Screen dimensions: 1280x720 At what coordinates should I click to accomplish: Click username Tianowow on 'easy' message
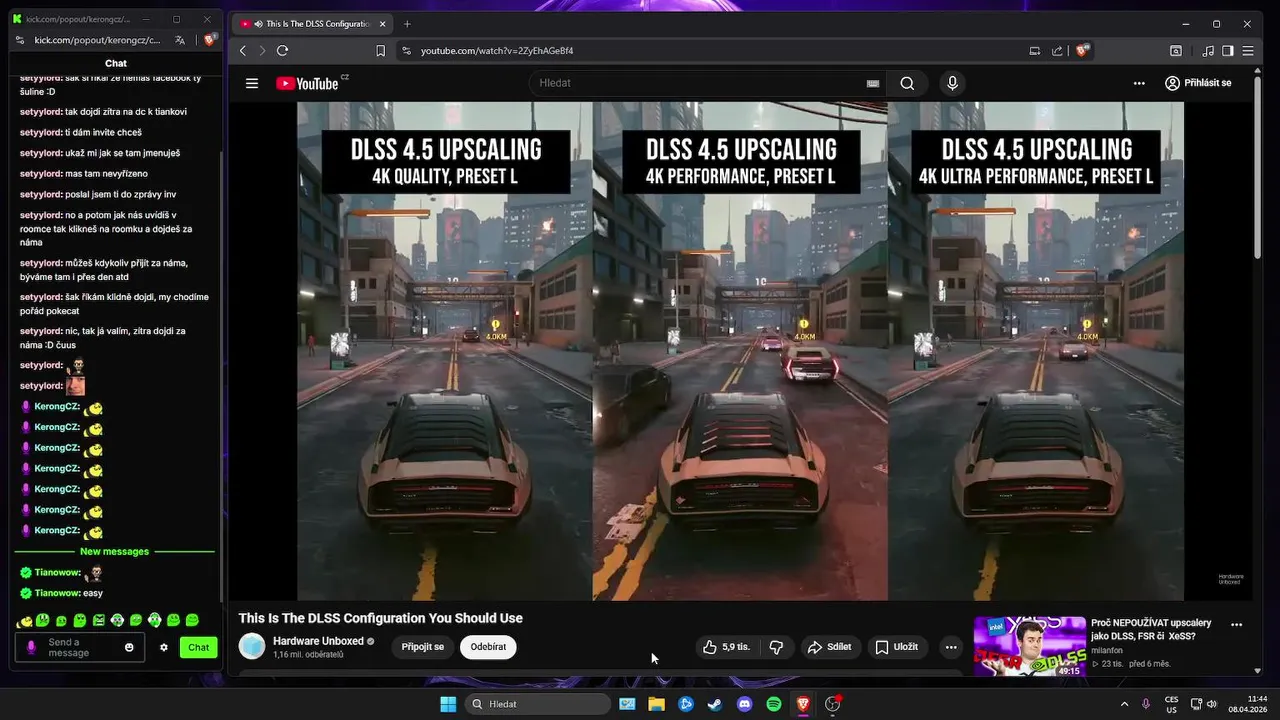(57, 593)
